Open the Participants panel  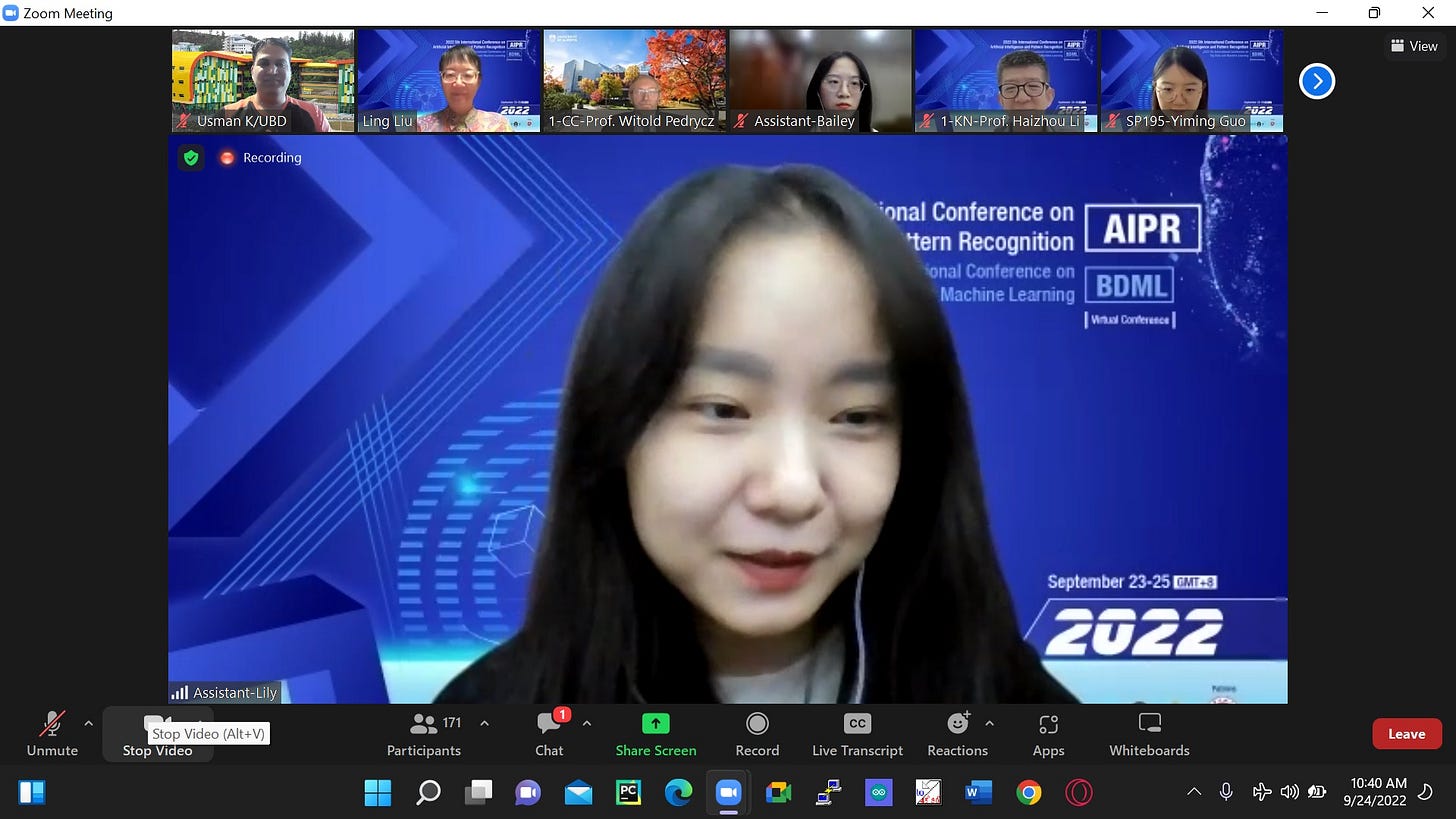(x=424, y=733)
